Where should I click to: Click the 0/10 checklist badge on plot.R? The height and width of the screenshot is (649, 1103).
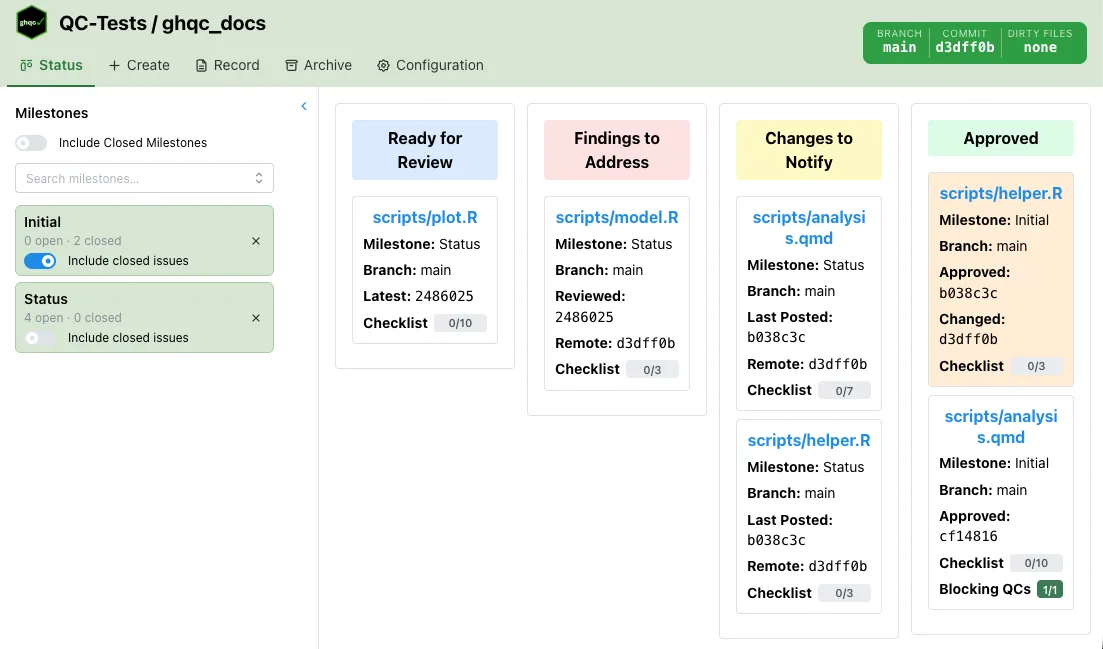460,323
